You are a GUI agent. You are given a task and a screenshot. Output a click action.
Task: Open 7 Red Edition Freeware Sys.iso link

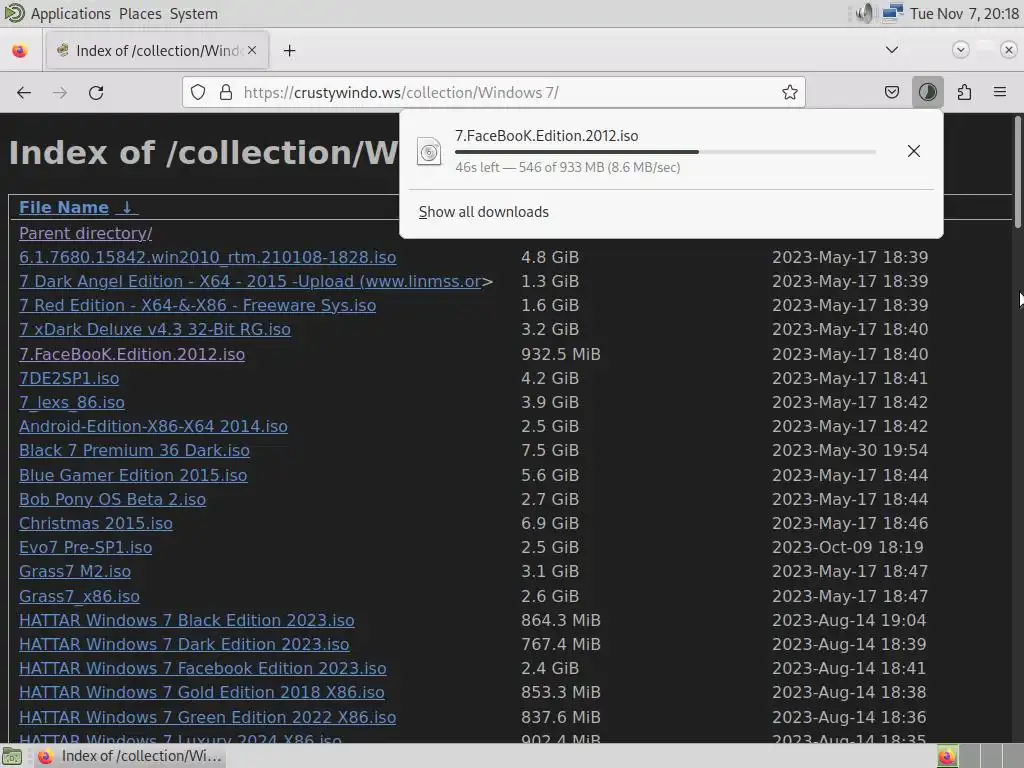coord(197,306)
